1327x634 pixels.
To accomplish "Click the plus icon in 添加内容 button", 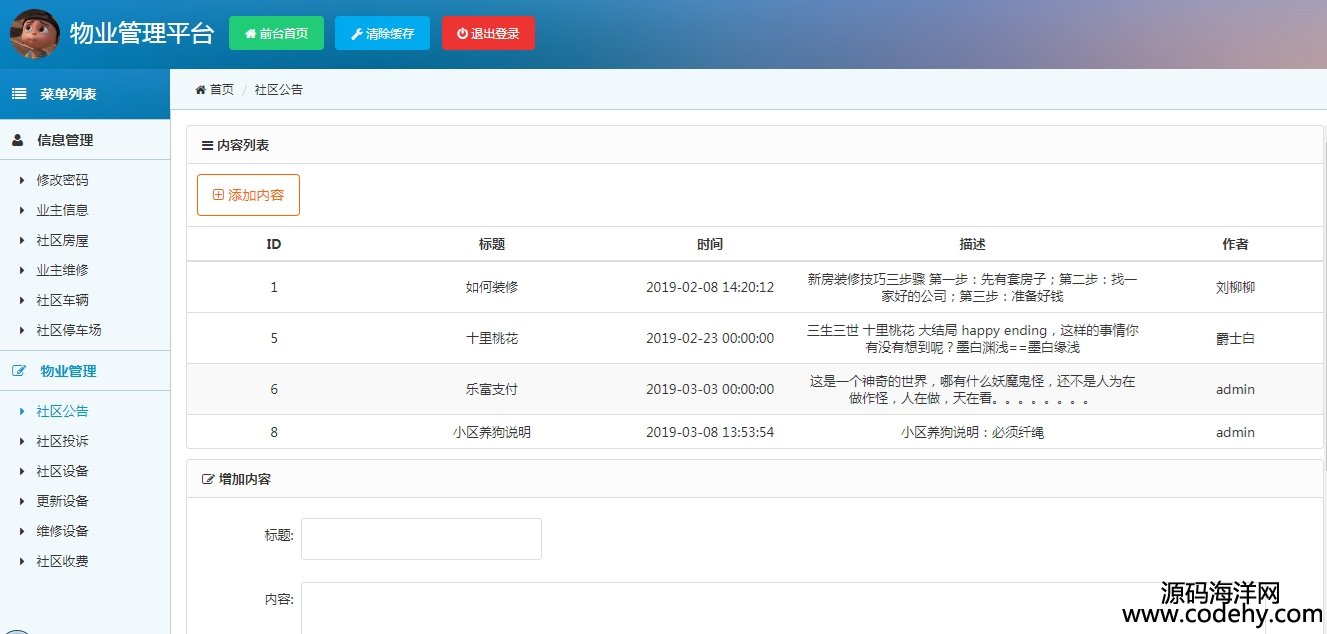I will click(218, 195).
